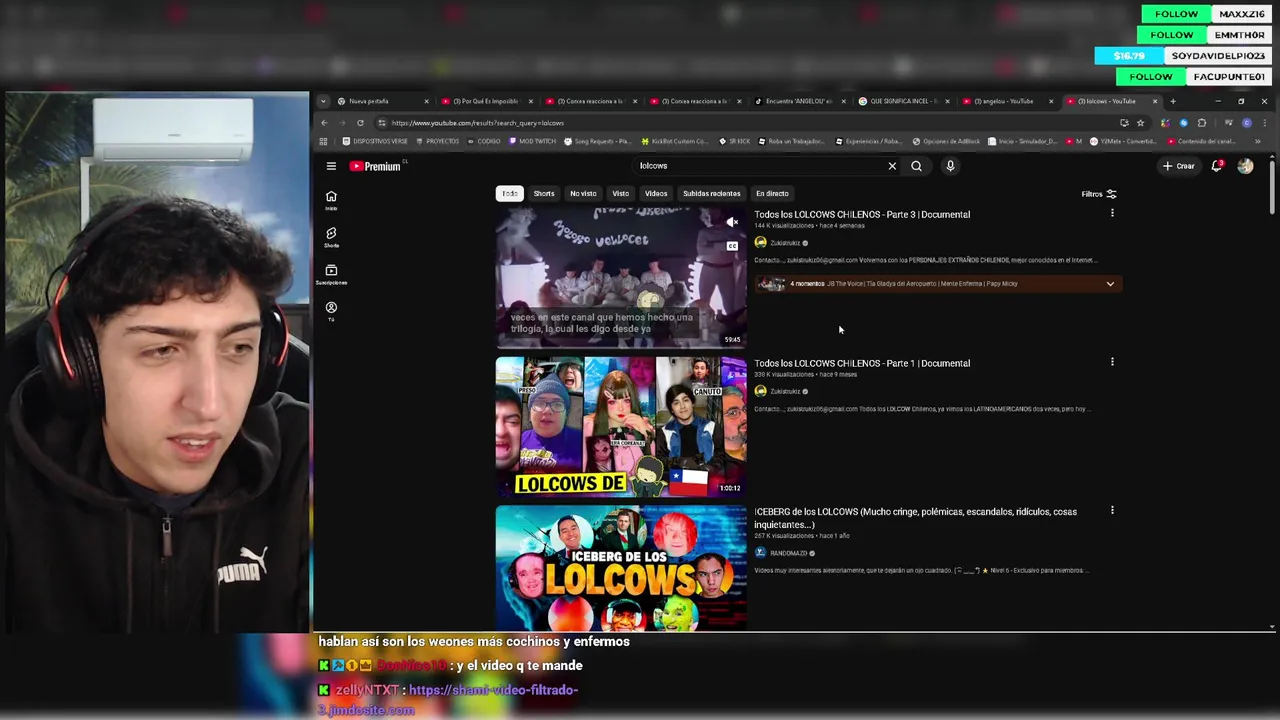Go to Inicio in YouTube sidebar

331,200
